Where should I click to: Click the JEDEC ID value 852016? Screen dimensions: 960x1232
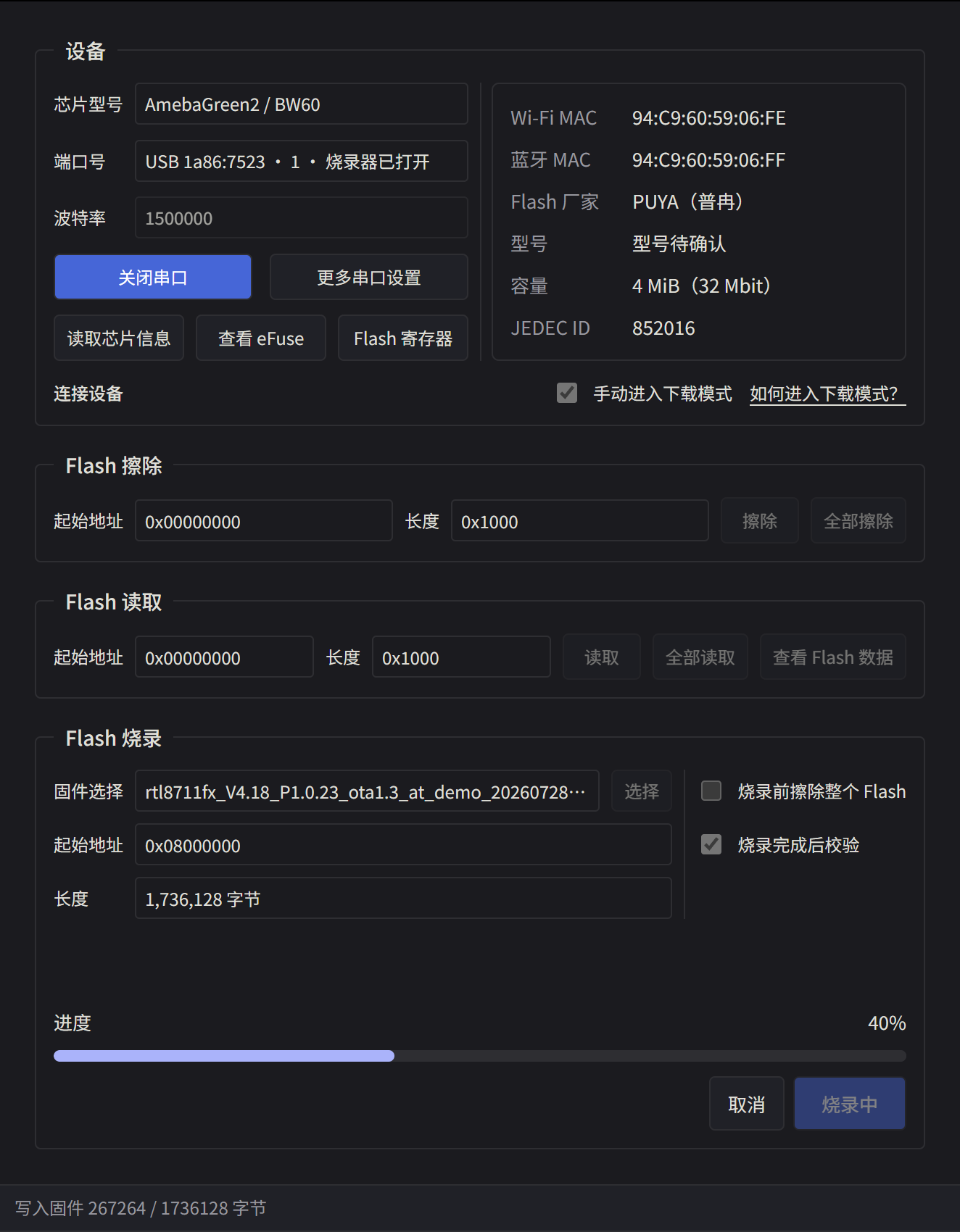coord(663,328)
